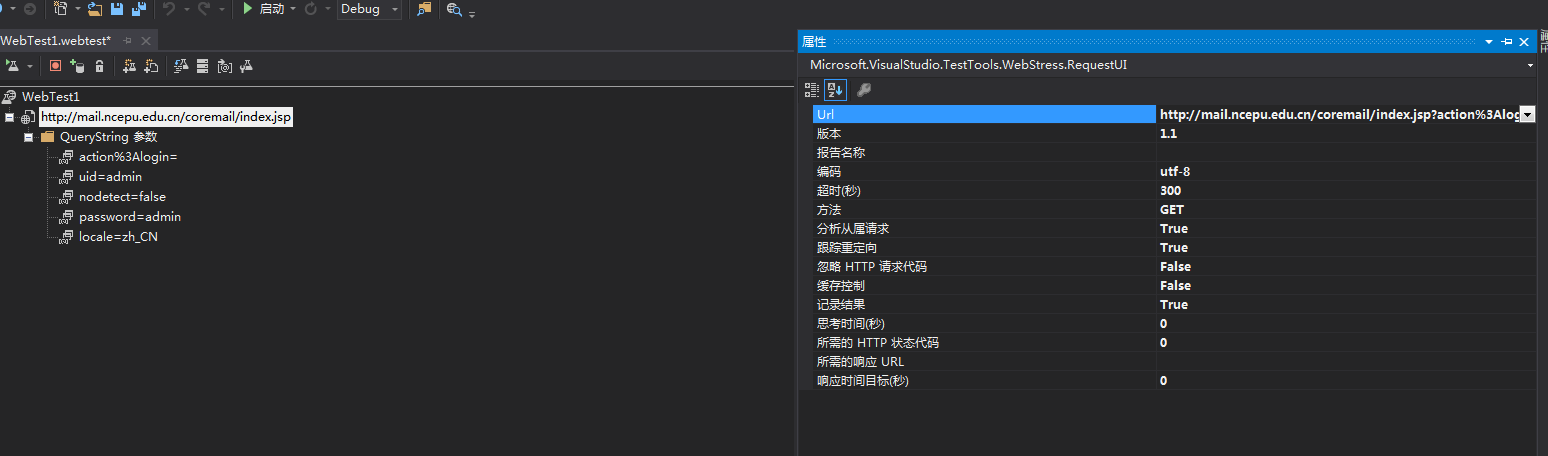Click the browser search globe icon
This screenshot has height=456, width=1548.
454,9
